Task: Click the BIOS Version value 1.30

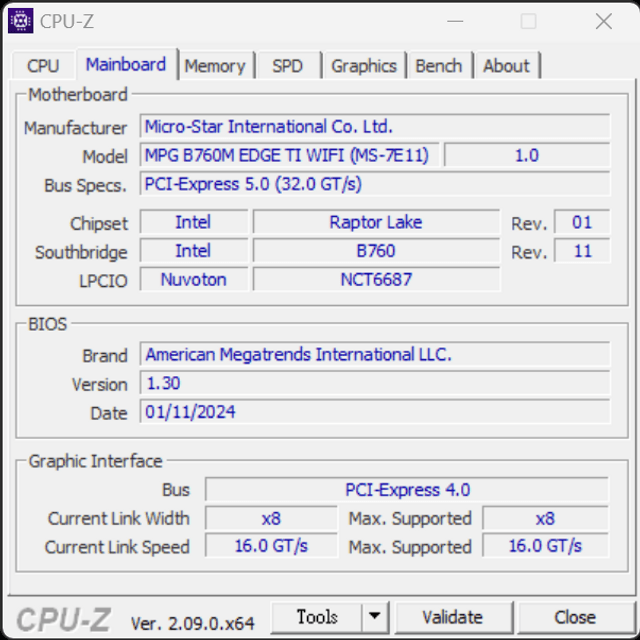Action: 375,383
